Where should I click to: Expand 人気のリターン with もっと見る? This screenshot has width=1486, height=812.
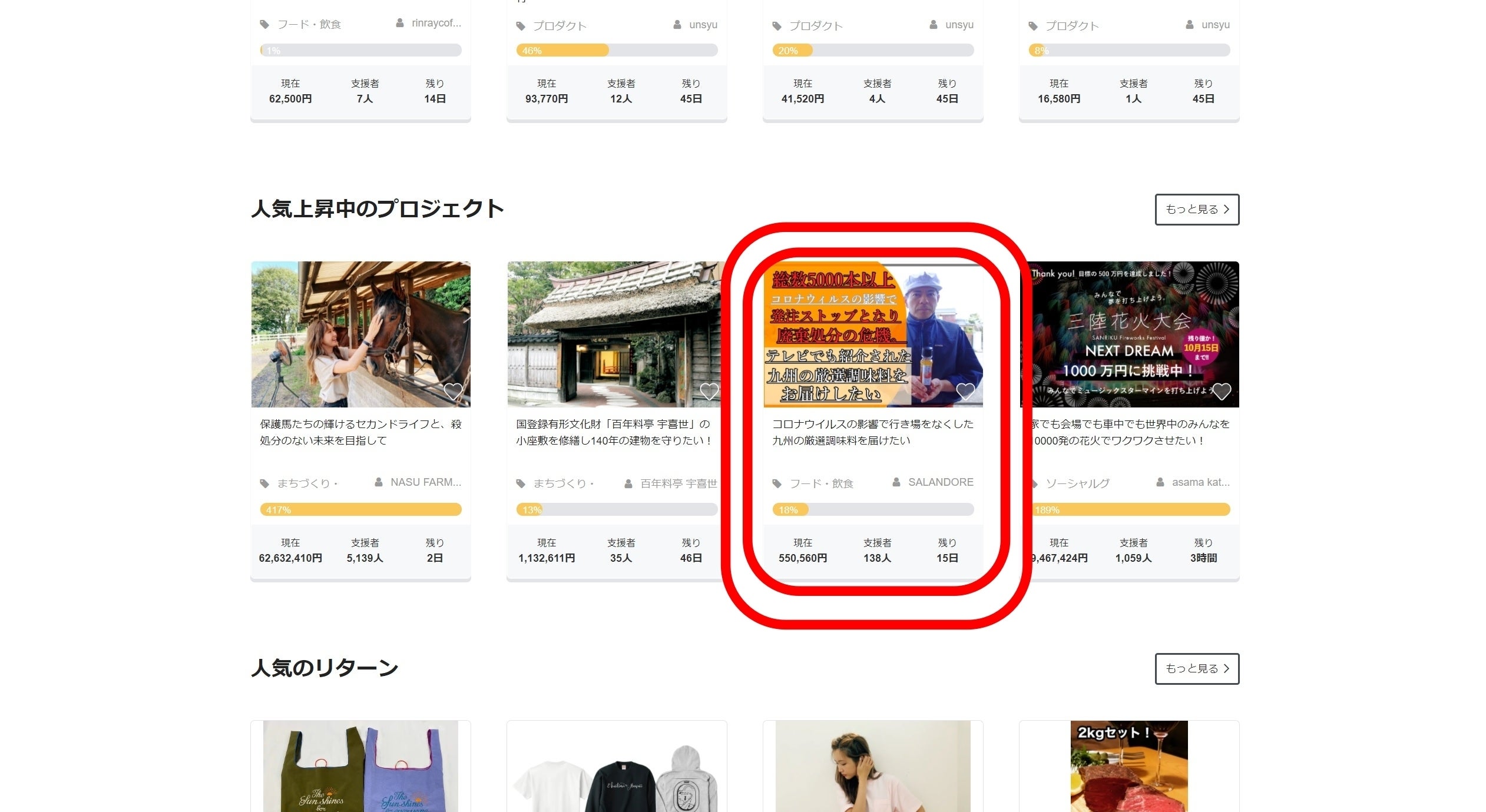tap(1196, 668)
